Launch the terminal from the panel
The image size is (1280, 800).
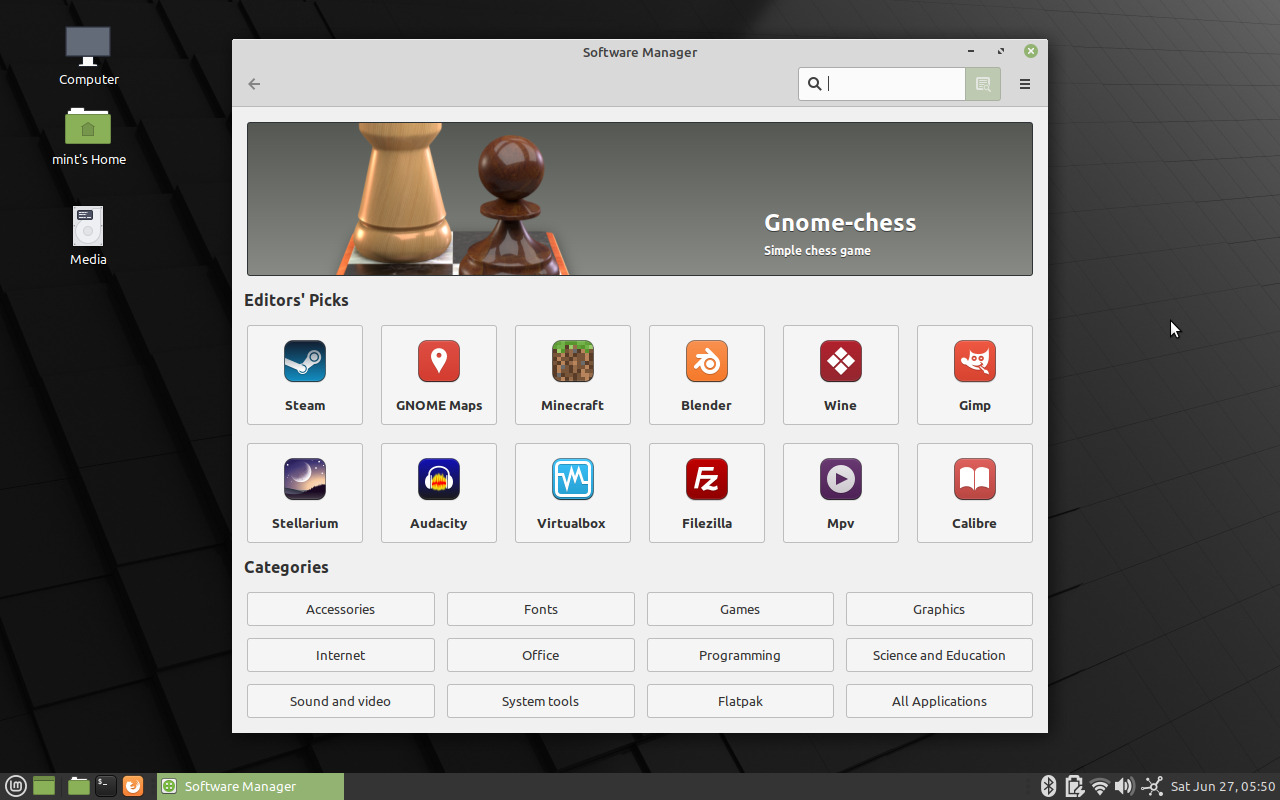click(x=105, y=786)
